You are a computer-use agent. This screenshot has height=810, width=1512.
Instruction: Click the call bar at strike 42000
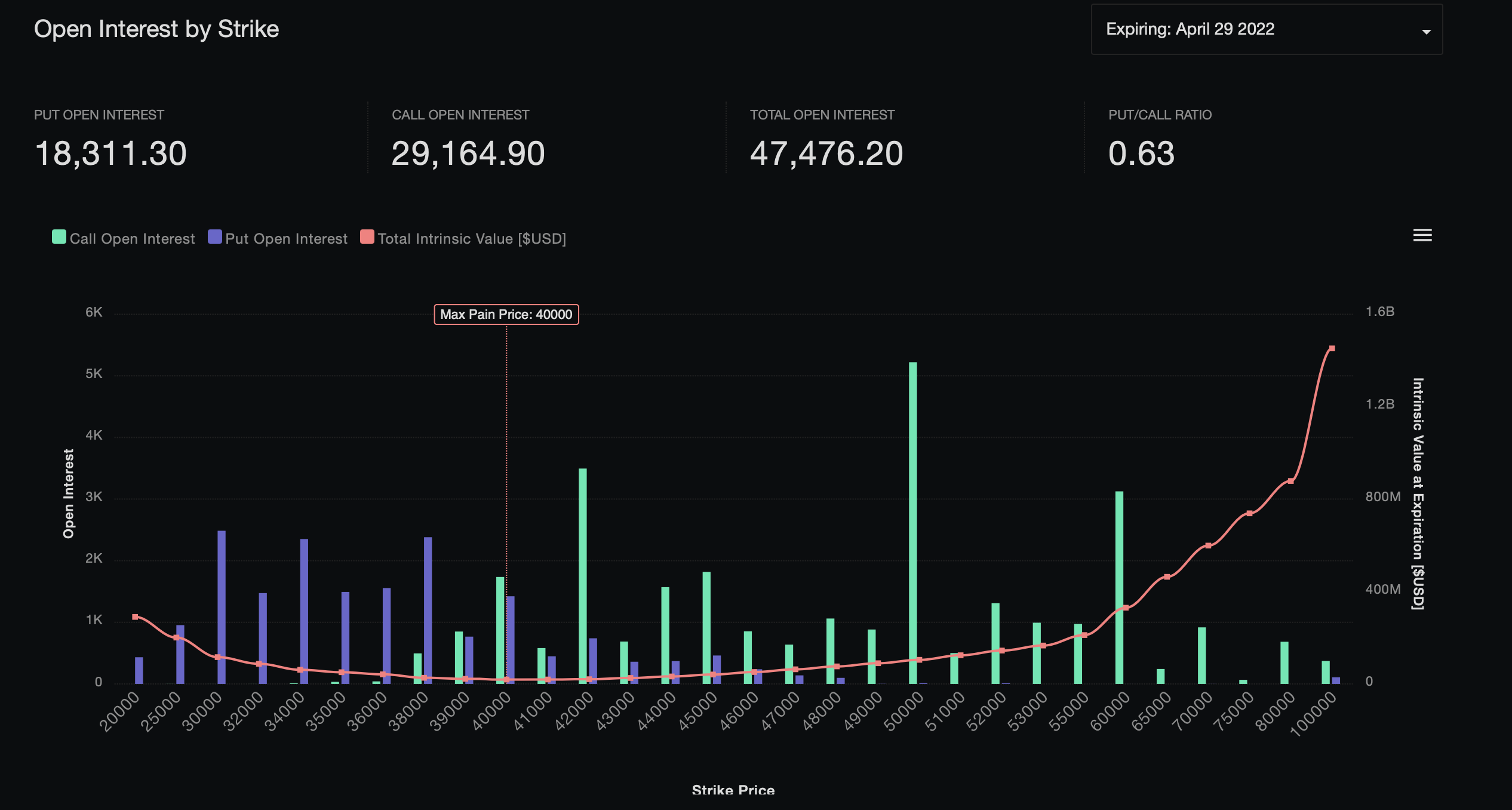click(583, 576)
